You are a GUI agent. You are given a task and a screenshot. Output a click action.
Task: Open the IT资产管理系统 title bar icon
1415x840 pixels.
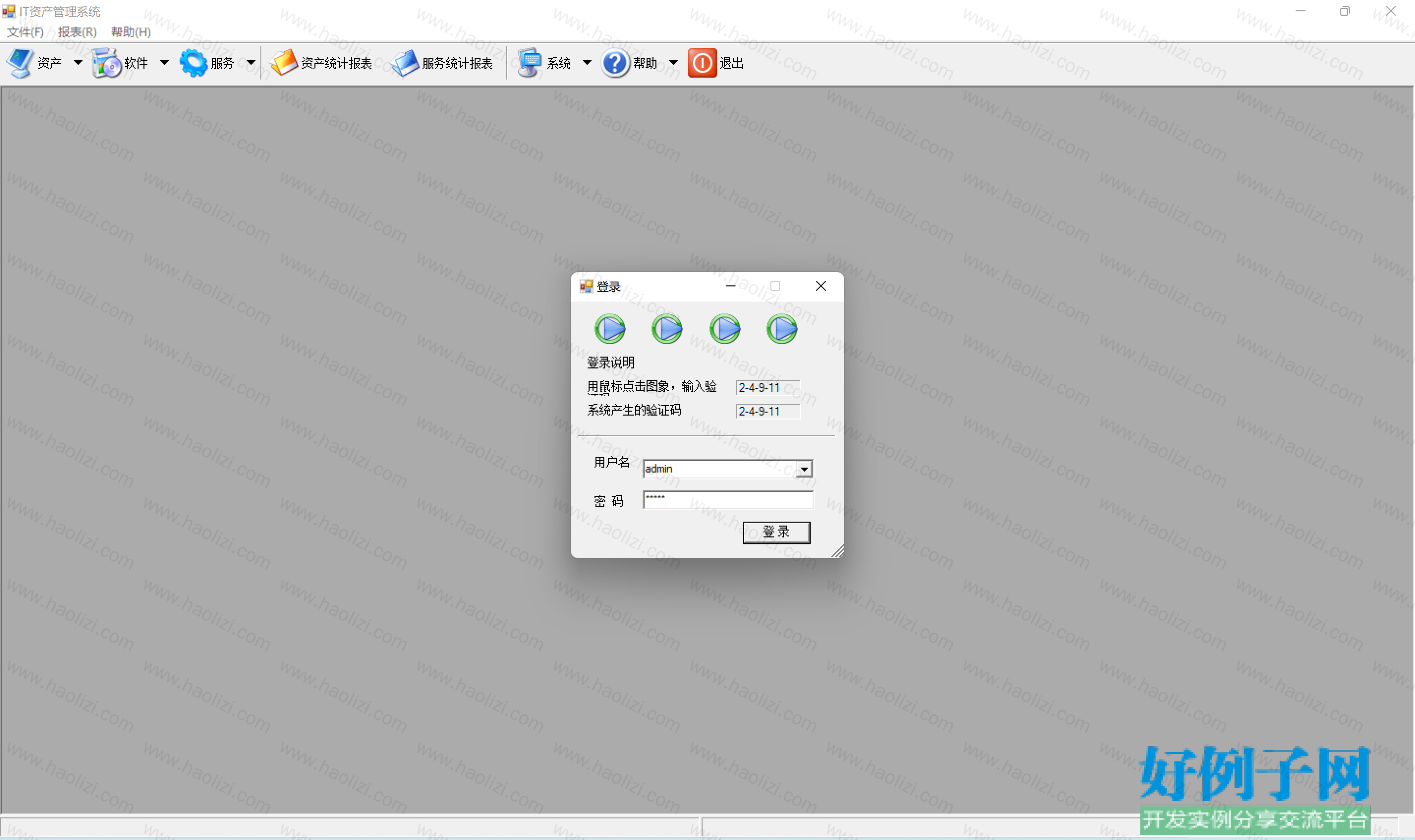click(8, 11)
